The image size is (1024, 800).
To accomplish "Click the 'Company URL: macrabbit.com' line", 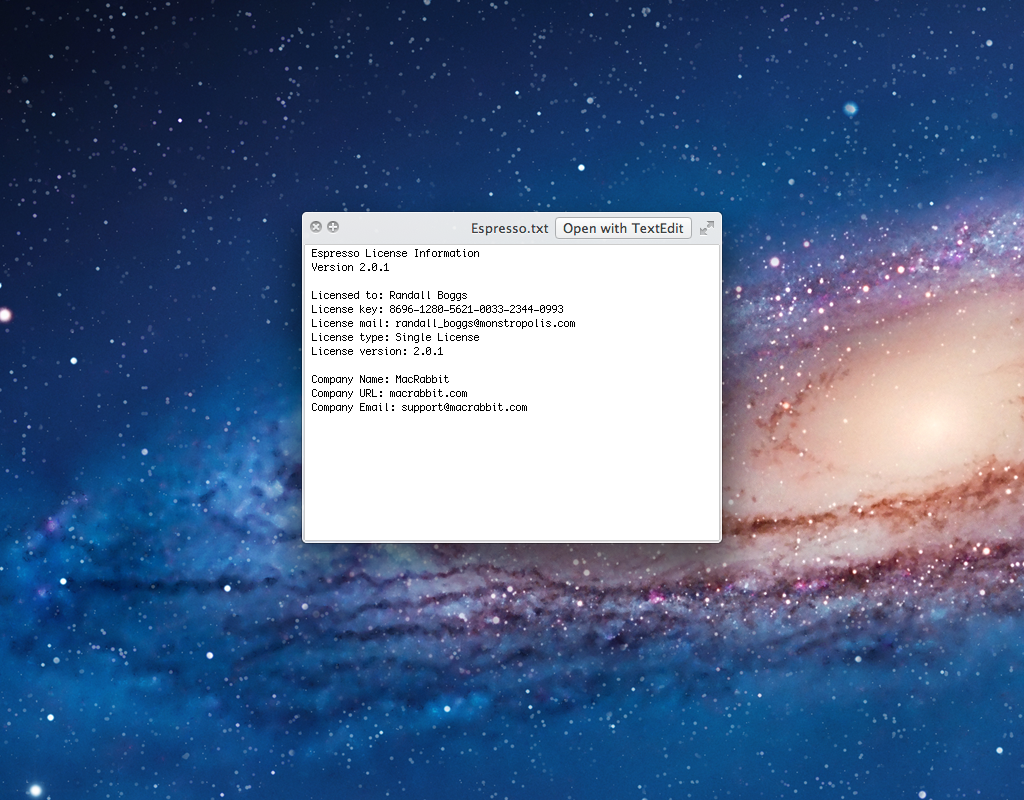I will 389,393.
